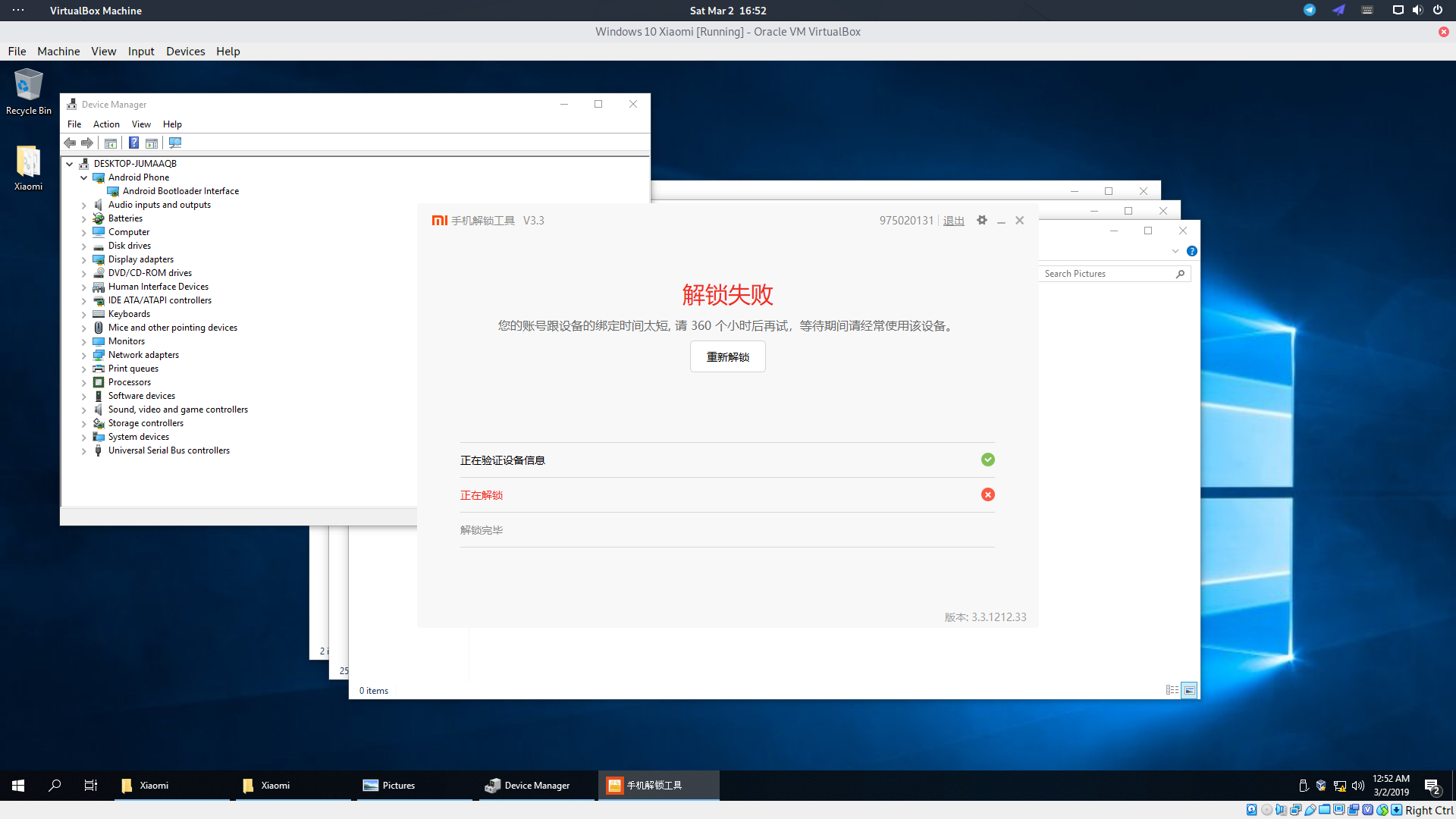Click 重新解锁 retry unlock button

click(x=728, y=357)
